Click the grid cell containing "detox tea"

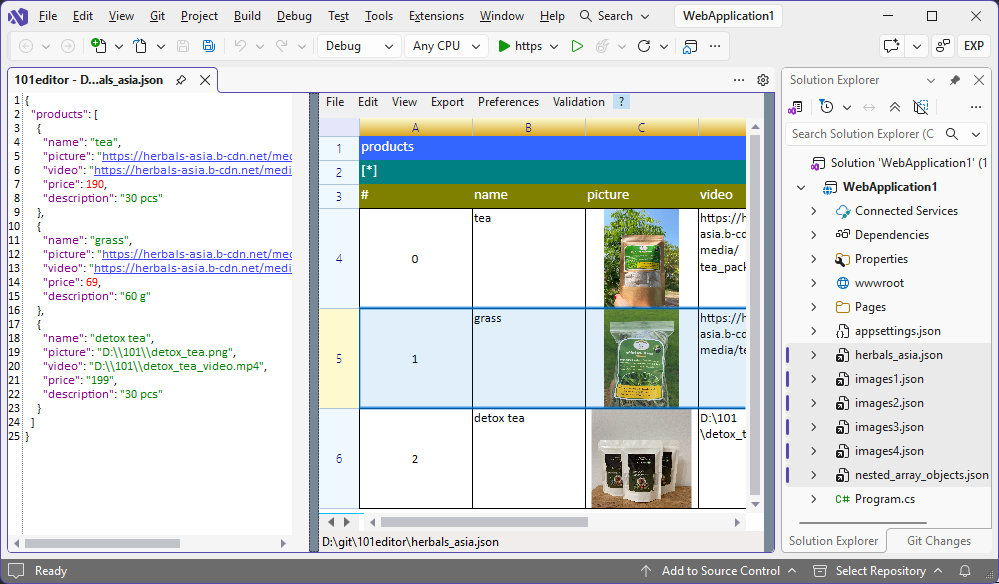pos(529,459)
